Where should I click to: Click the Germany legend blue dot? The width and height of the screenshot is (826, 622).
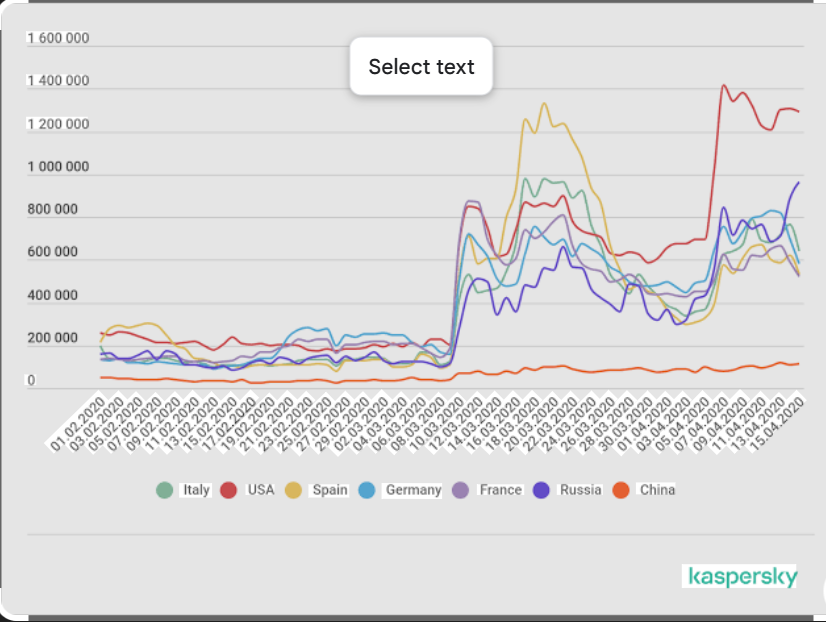click(x=366, y=490)
